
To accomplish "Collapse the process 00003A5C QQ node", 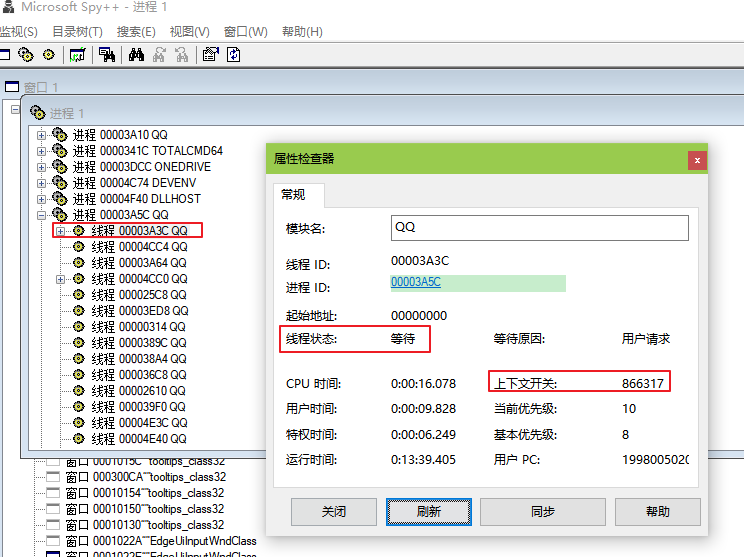I will point(41,215).
